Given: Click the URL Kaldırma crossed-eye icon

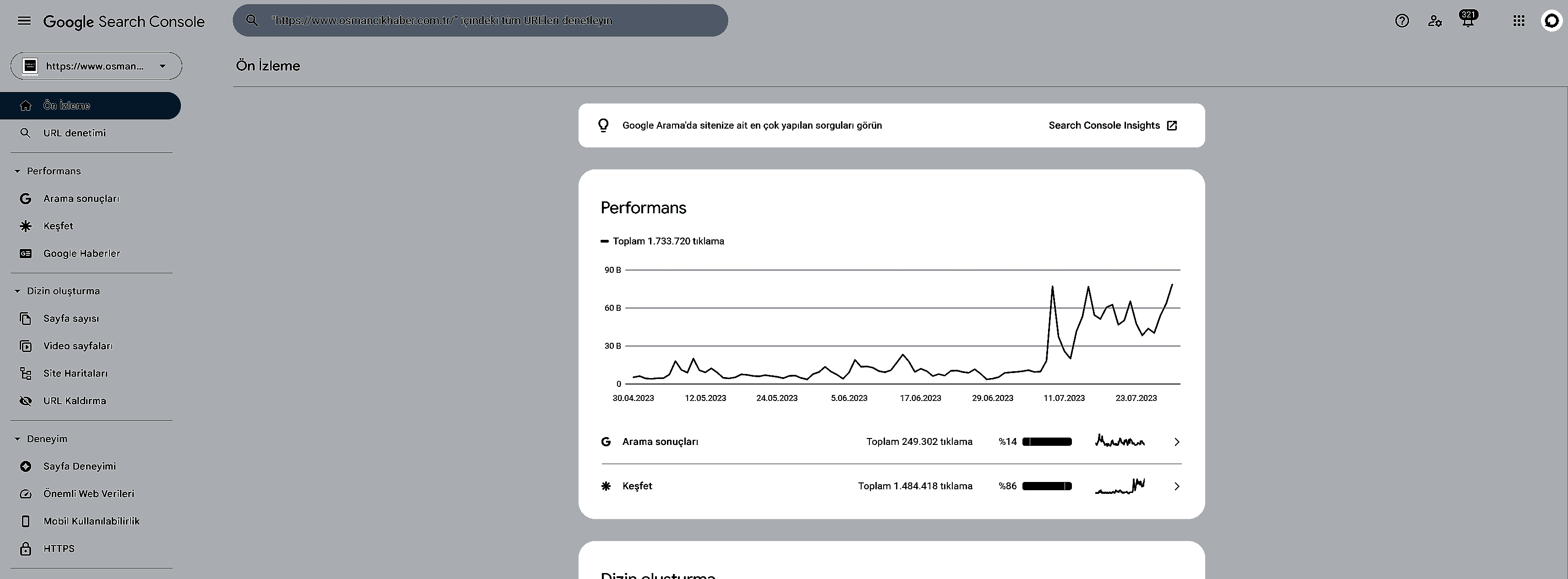Looking at the screenshot, I should (26, 401).
